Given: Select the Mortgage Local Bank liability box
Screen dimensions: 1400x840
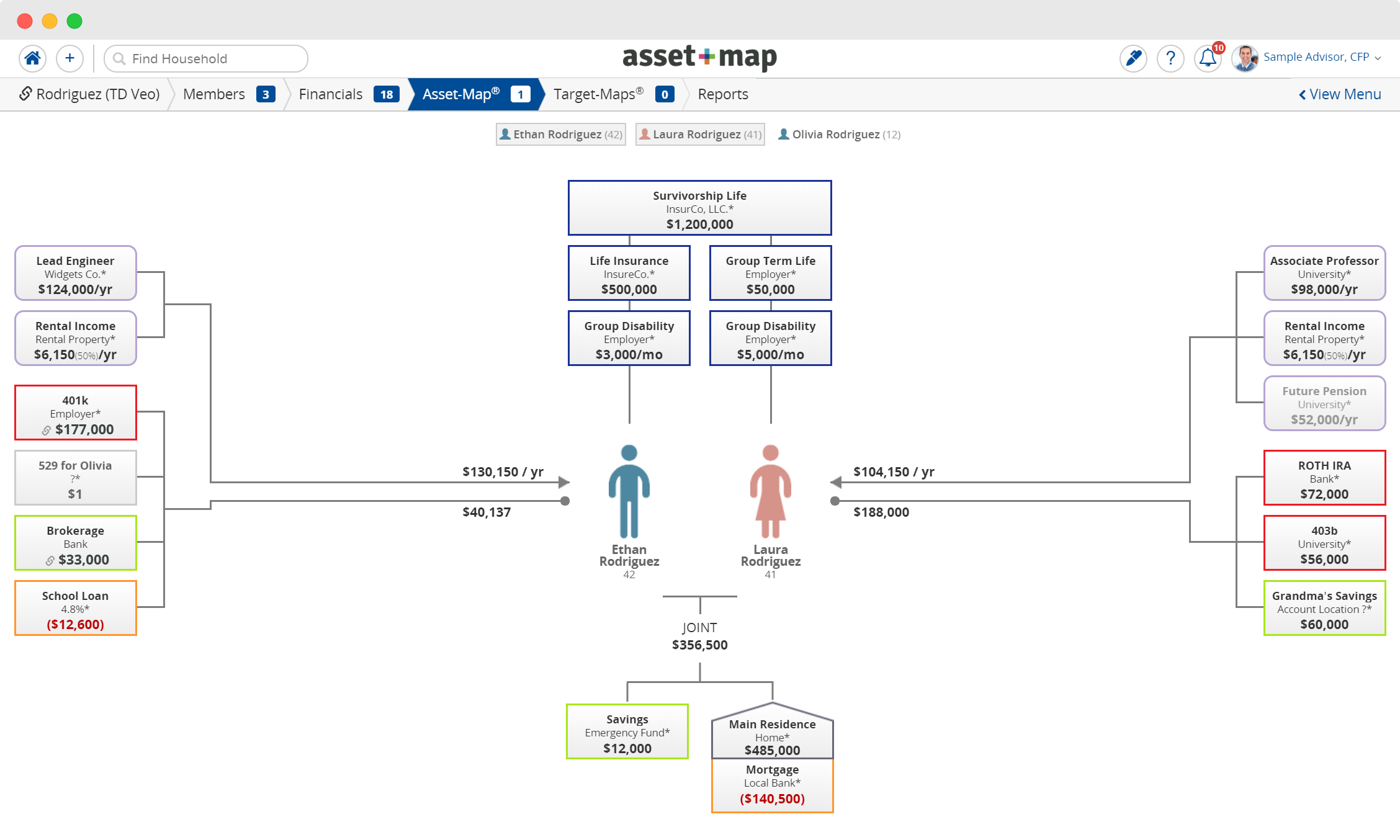Looking at the screenshot, I should [x=772, y=785].
